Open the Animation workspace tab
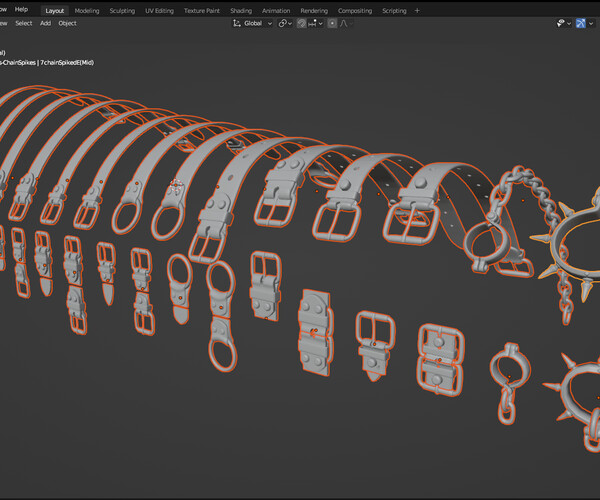Image resolution: width=600 pixels, height=500 pixels. coord(276,11)
